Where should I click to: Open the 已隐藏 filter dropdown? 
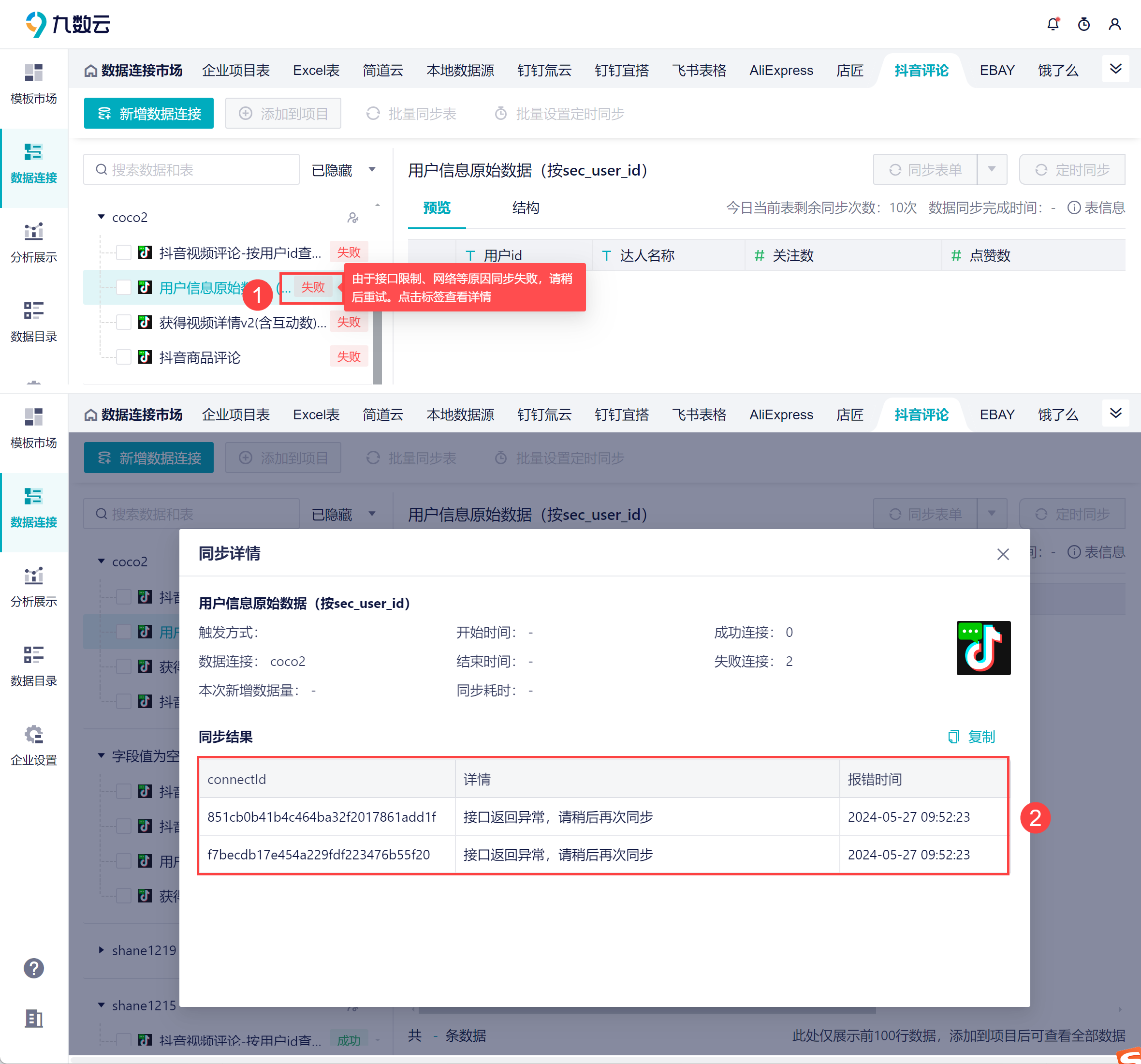(343, 170)
